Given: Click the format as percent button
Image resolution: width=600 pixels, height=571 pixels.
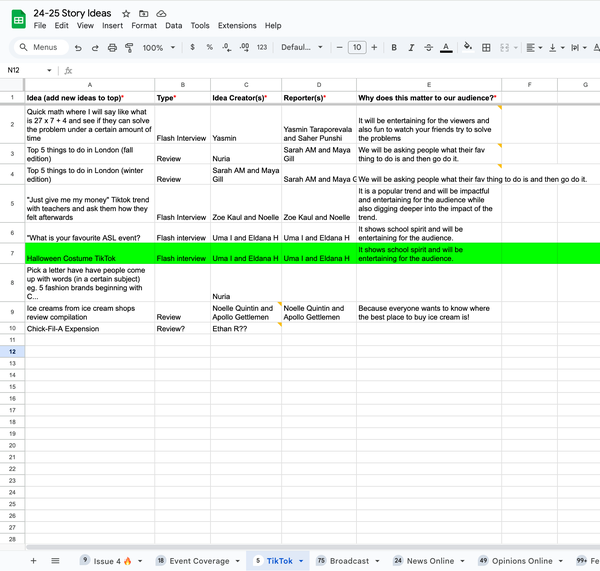Looking at the screenshot, I should click(x=209, y=48).
